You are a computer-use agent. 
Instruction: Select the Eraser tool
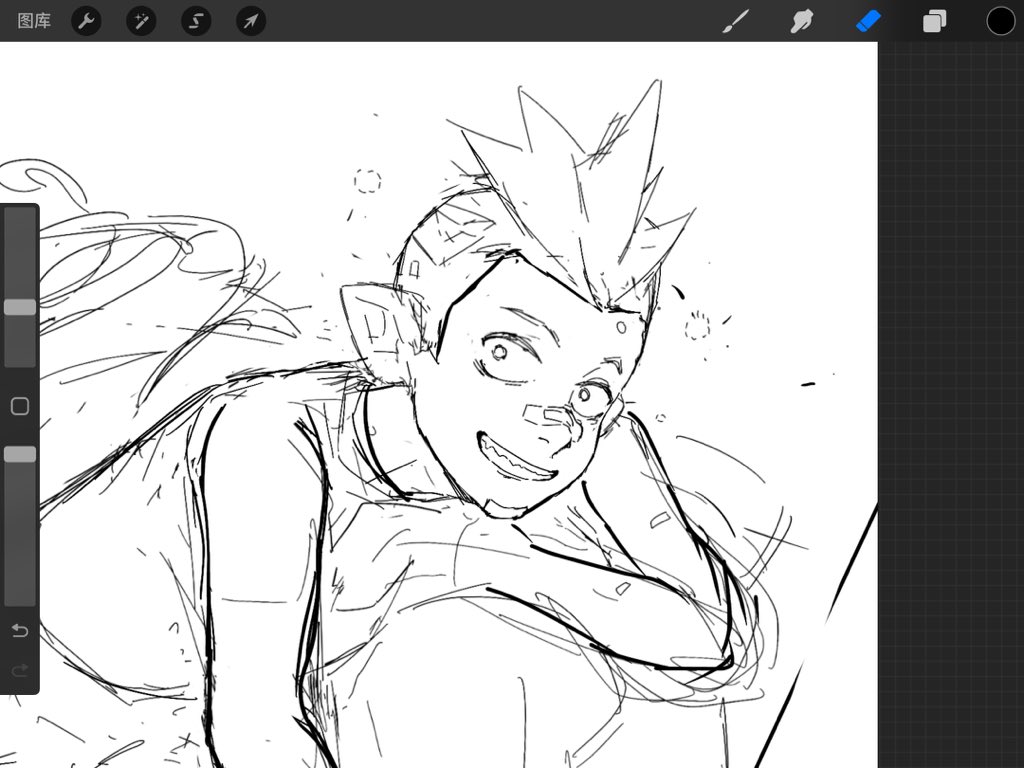click(x=868, y=21)
